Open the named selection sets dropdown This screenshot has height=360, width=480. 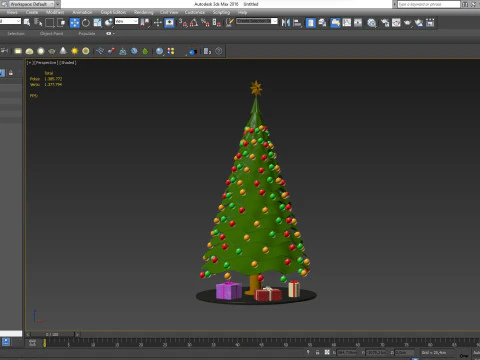pyautogui.click(x=257, y=21)
